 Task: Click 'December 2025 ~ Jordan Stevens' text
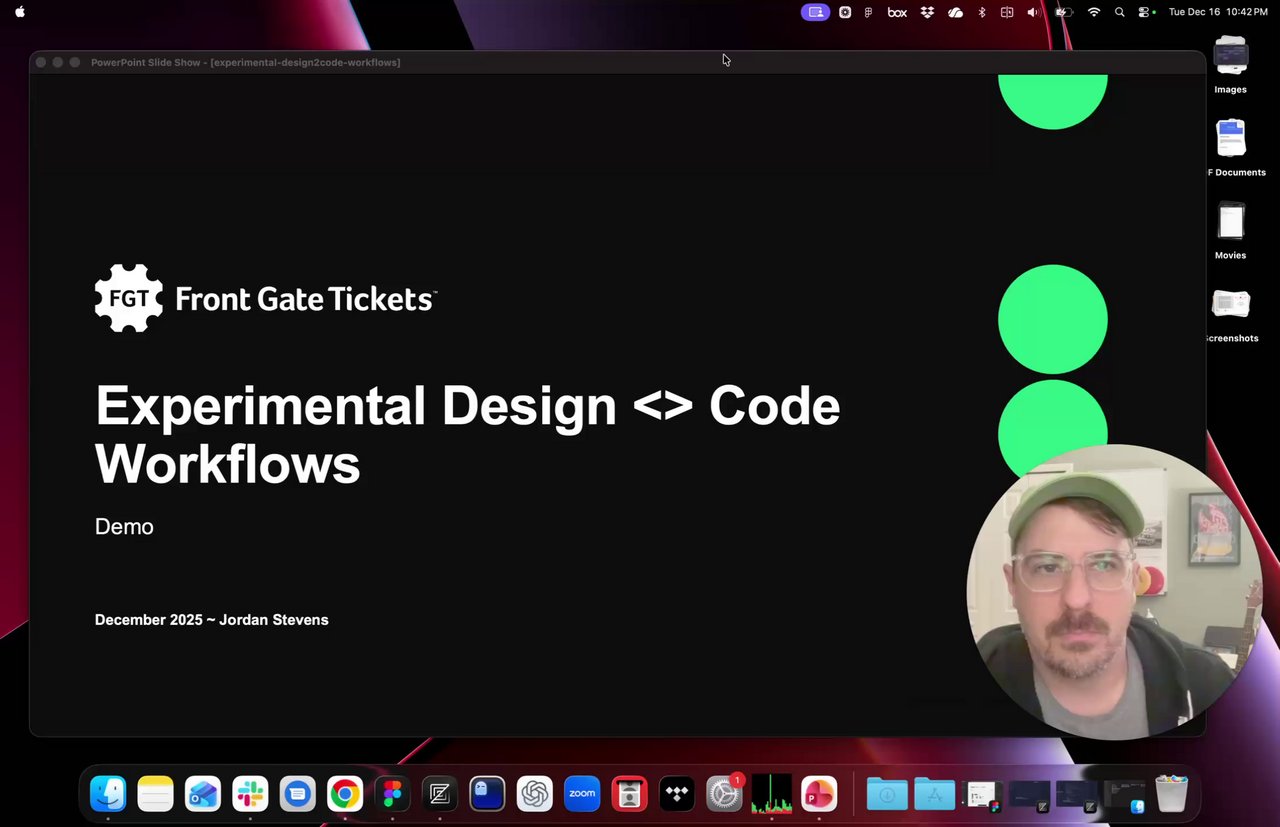211,620
